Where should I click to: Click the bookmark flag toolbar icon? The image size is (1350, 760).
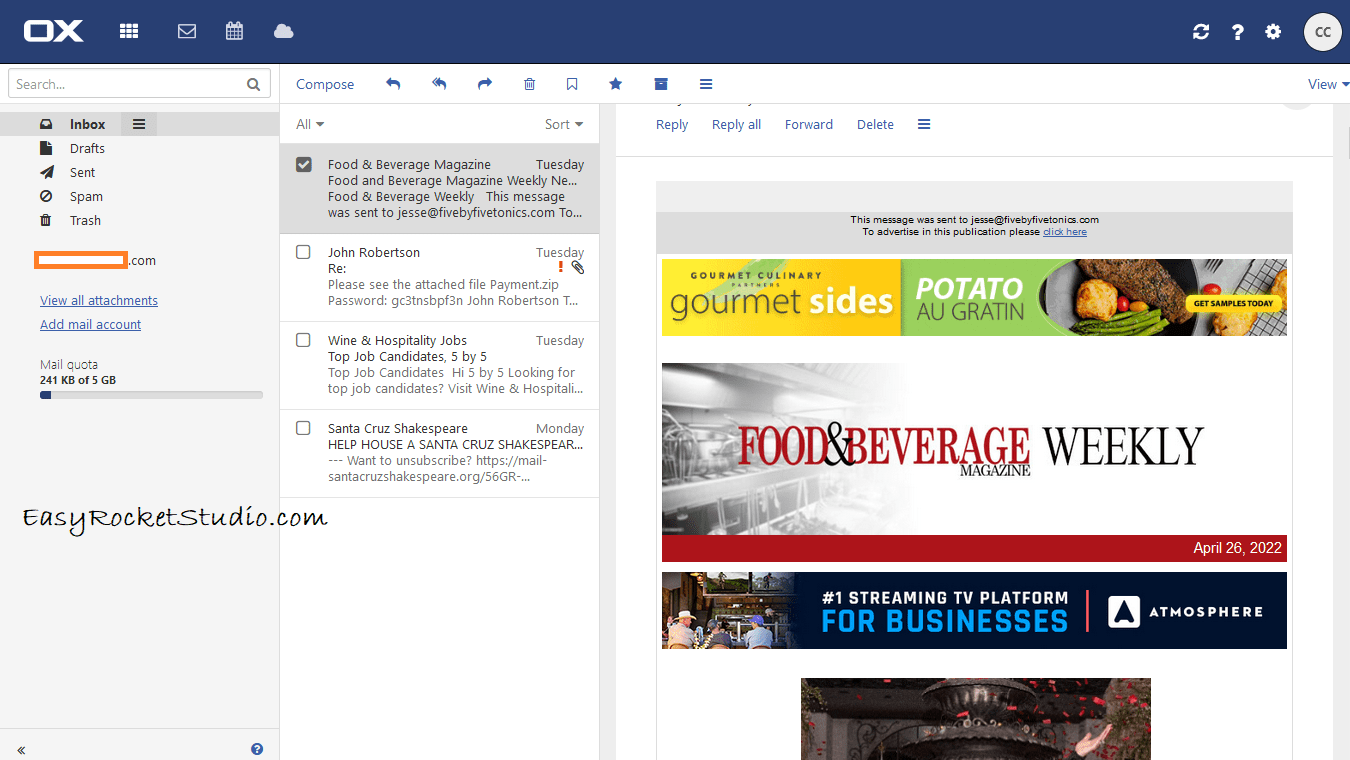[x=572, y=84]
